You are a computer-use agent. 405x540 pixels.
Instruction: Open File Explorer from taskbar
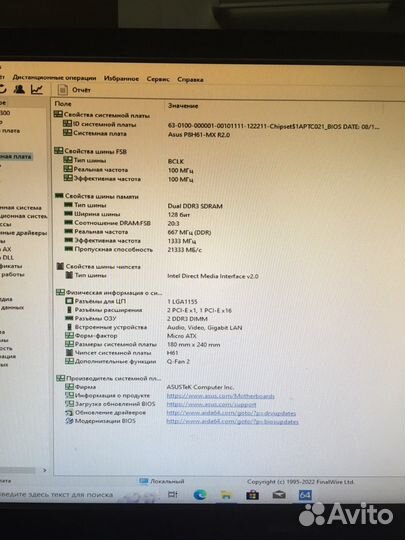(x=226, y=495)
